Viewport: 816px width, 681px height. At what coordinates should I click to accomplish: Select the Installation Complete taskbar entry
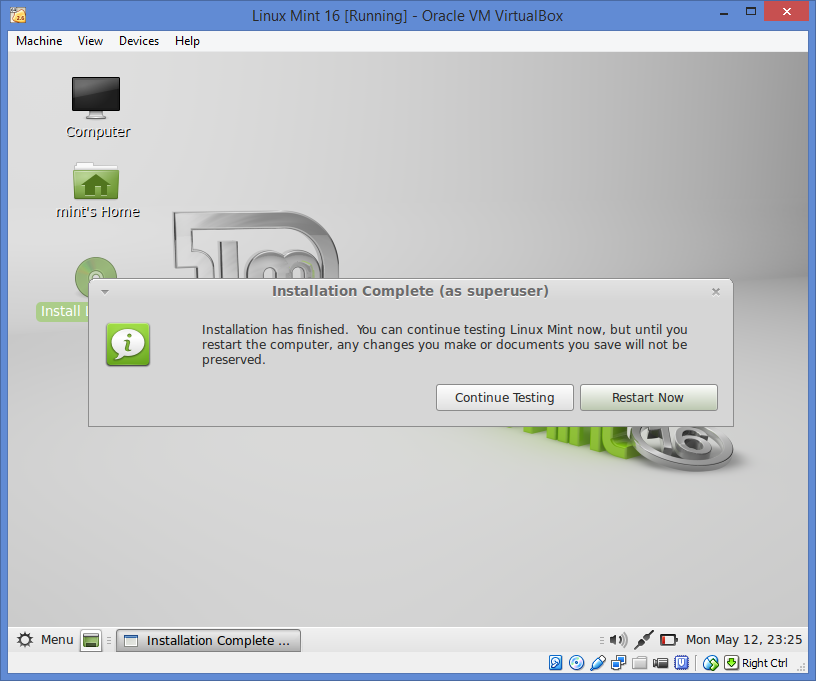[208, 640]
